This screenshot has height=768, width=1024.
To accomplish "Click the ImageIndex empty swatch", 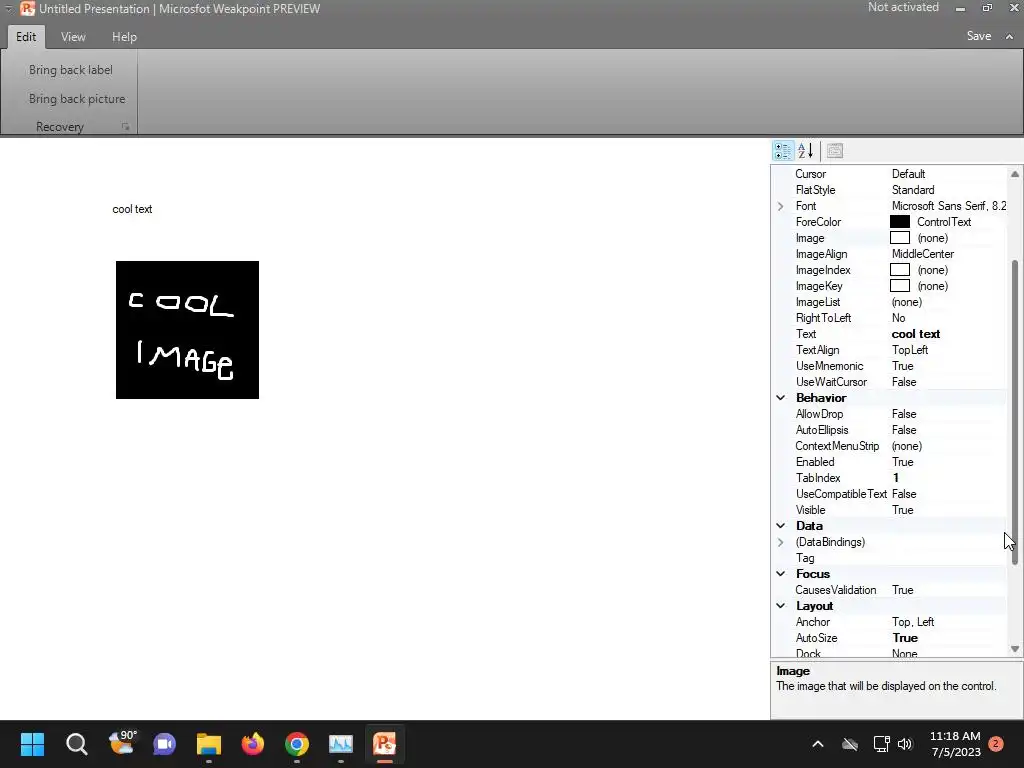I will [899, 270].
